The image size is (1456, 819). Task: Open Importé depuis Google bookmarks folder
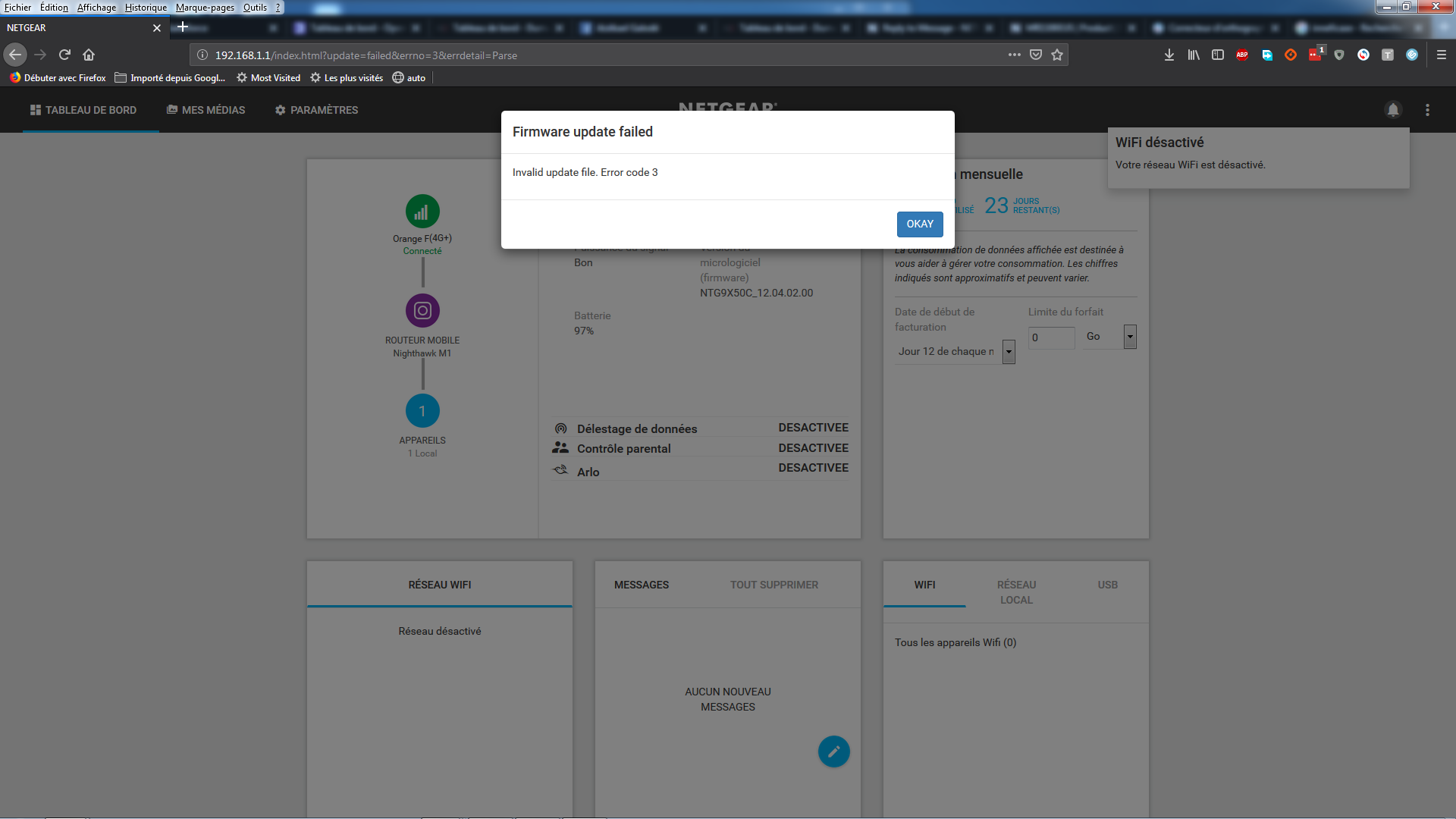(x=170, y=77)
